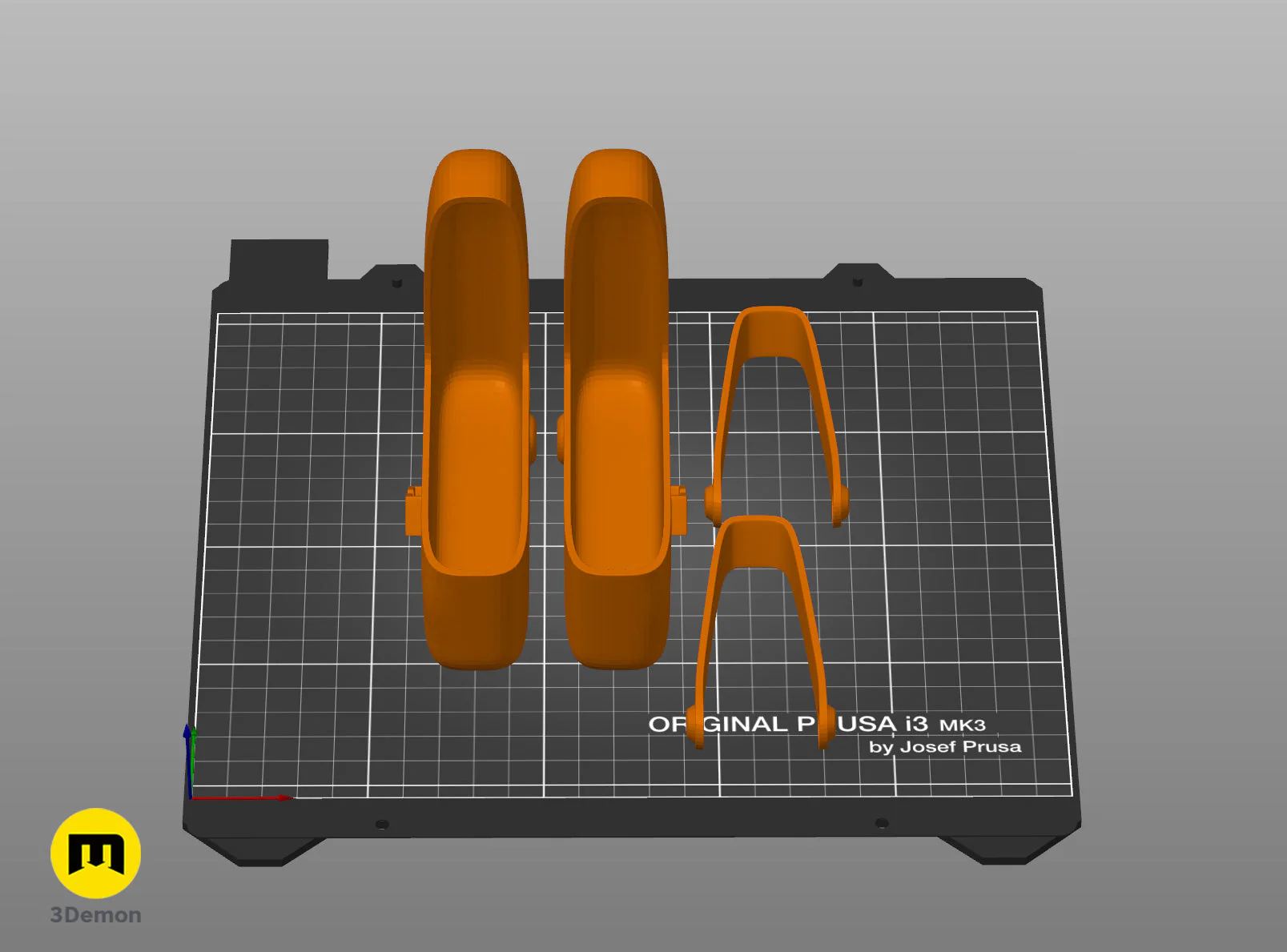Click the ORIGINAL PRUSA i3 MK3 bed text
Viewport: 1287px width, 952px height.
point(816,725)
